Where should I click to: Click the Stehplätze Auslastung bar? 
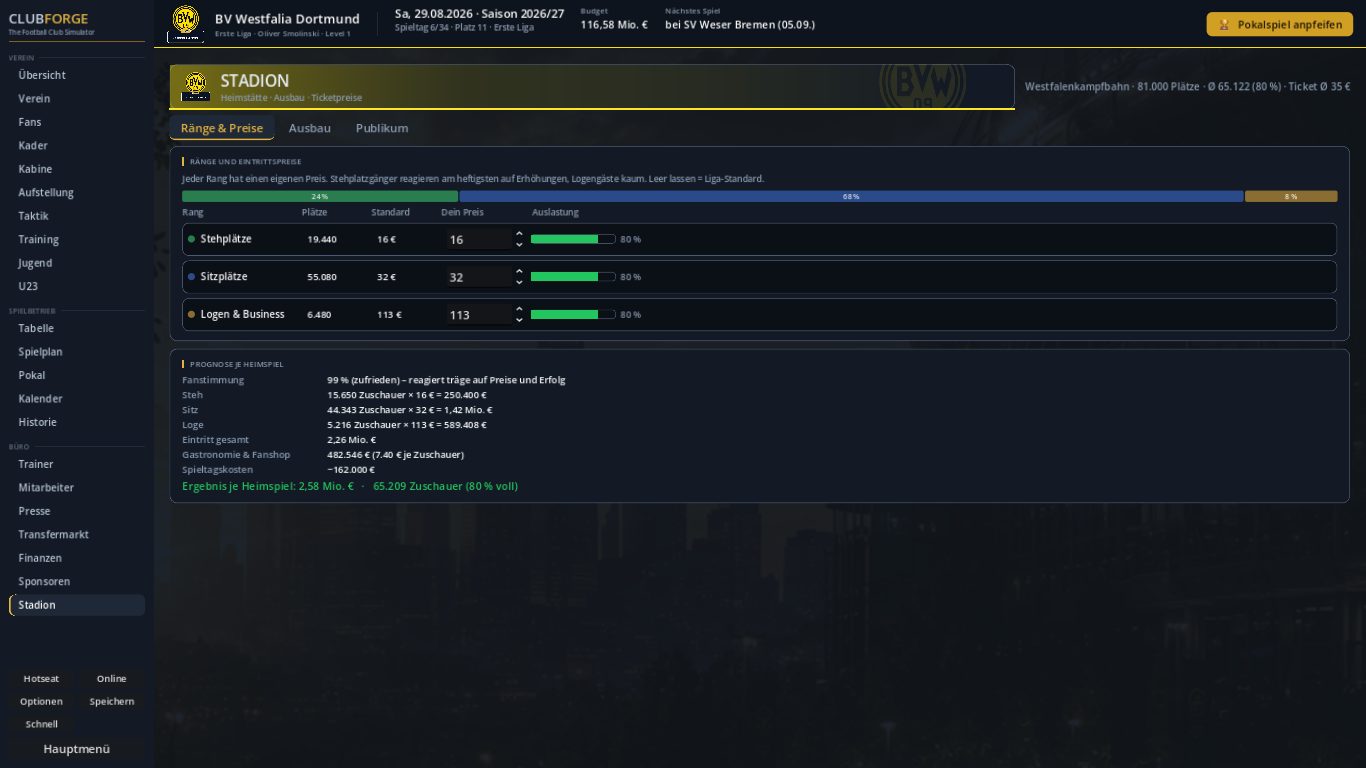click(573, 239)
